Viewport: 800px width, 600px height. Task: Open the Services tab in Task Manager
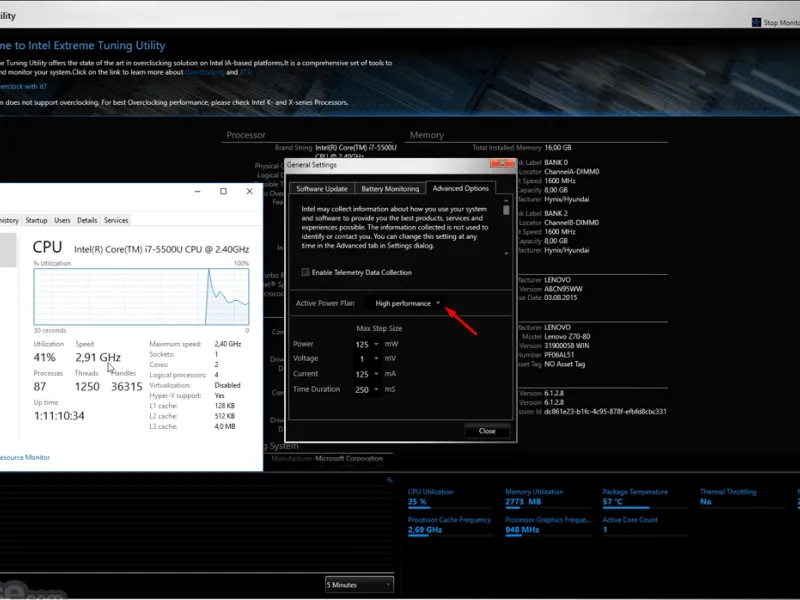tap(116, 220)
